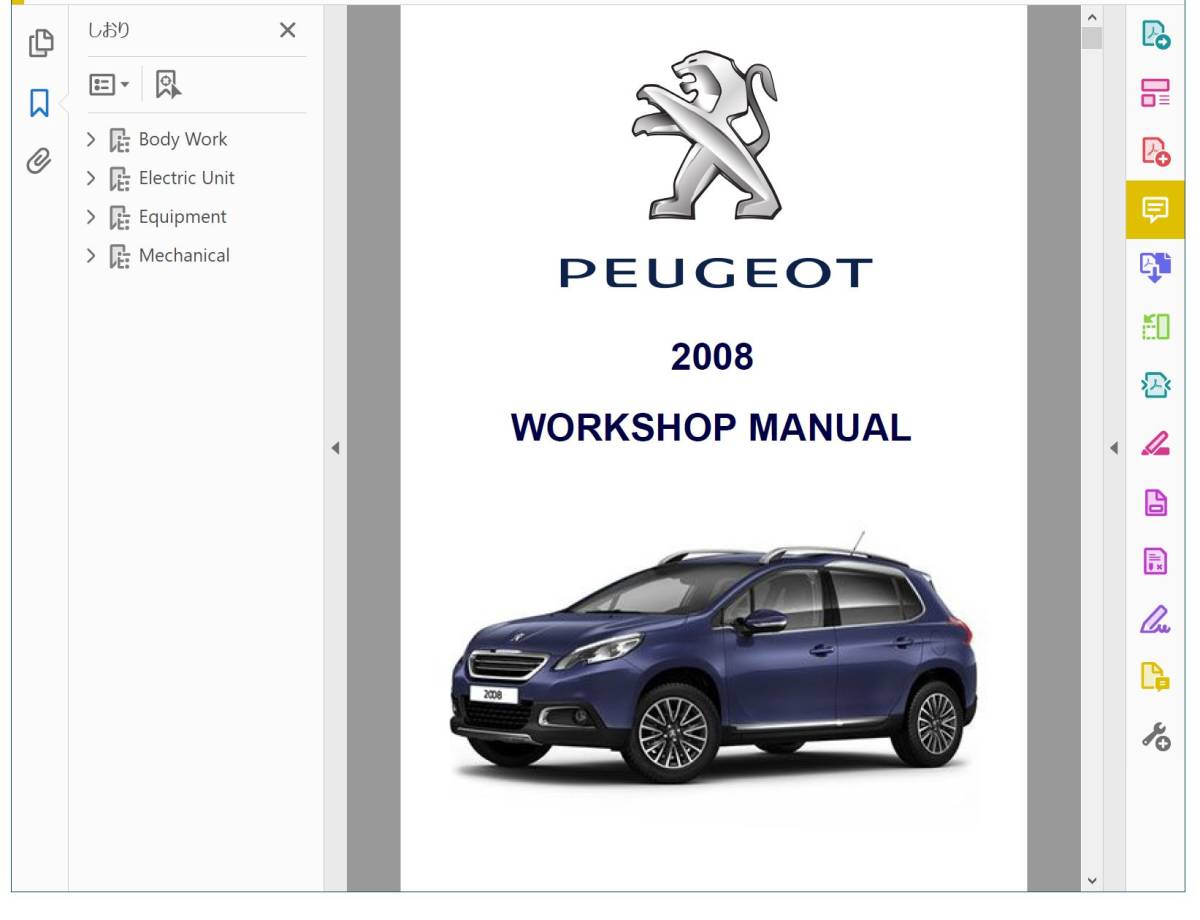Open the Organize Pages tool

pos(1156,93)
